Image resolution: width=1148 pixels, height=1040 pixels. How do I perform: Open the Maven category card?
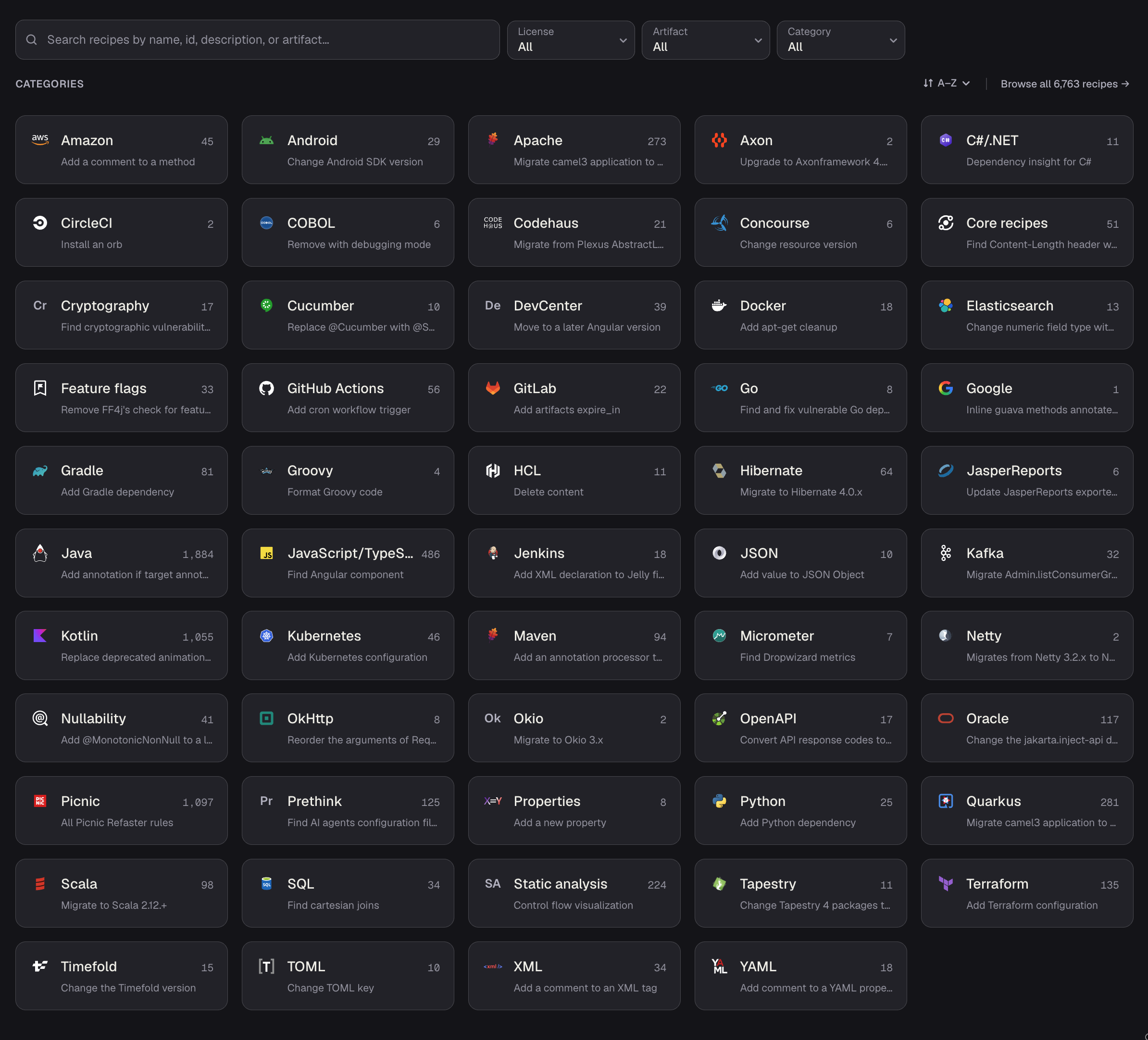pos(574,645)
